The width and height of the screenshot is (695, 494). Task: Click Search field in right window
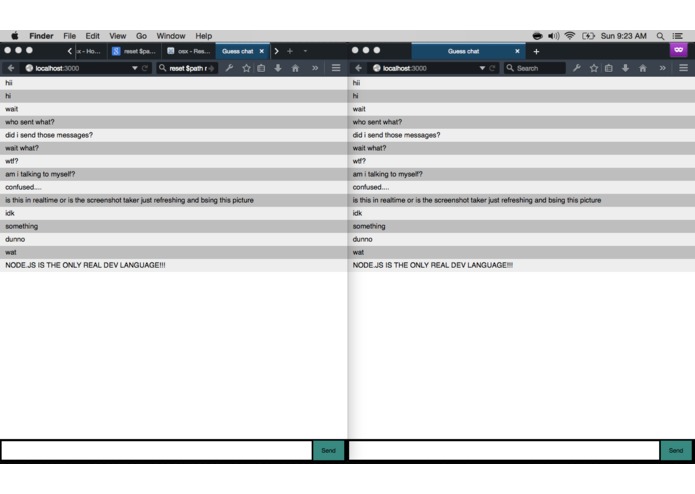coord(535,68)
